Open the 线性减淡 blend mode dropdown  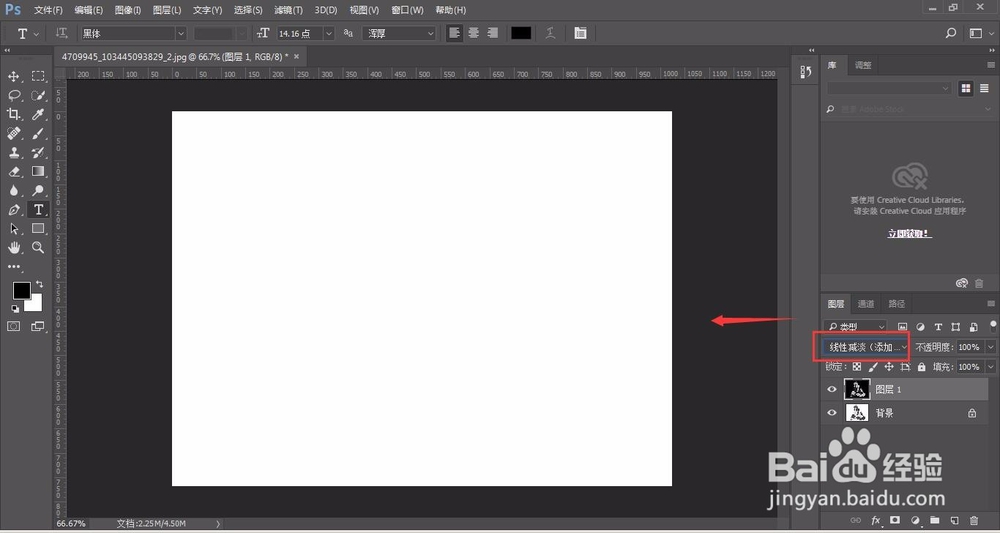tap(866, 347)
